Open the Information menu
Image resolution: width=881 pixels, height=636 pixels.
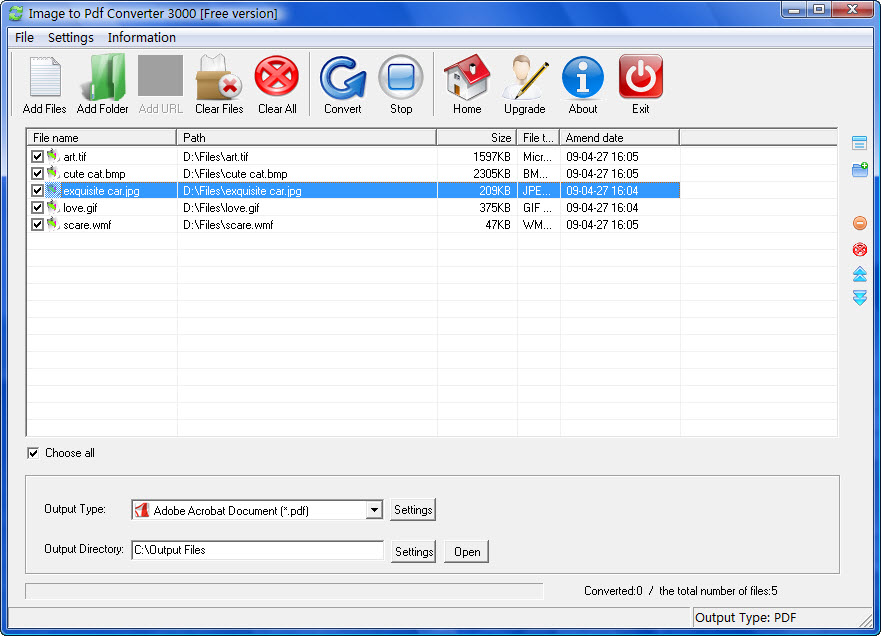(x=141, y=37)
